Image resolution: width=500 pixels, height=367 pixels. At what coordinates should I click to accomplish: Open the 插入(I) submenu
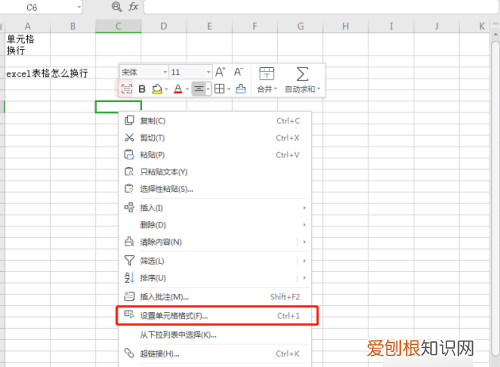215,208
